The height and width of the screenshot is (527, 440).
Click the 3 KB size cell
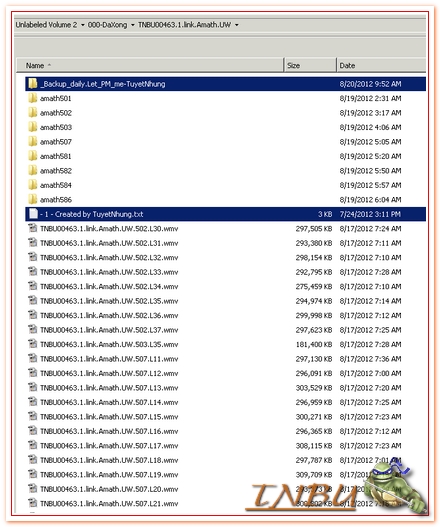[325, 214]
